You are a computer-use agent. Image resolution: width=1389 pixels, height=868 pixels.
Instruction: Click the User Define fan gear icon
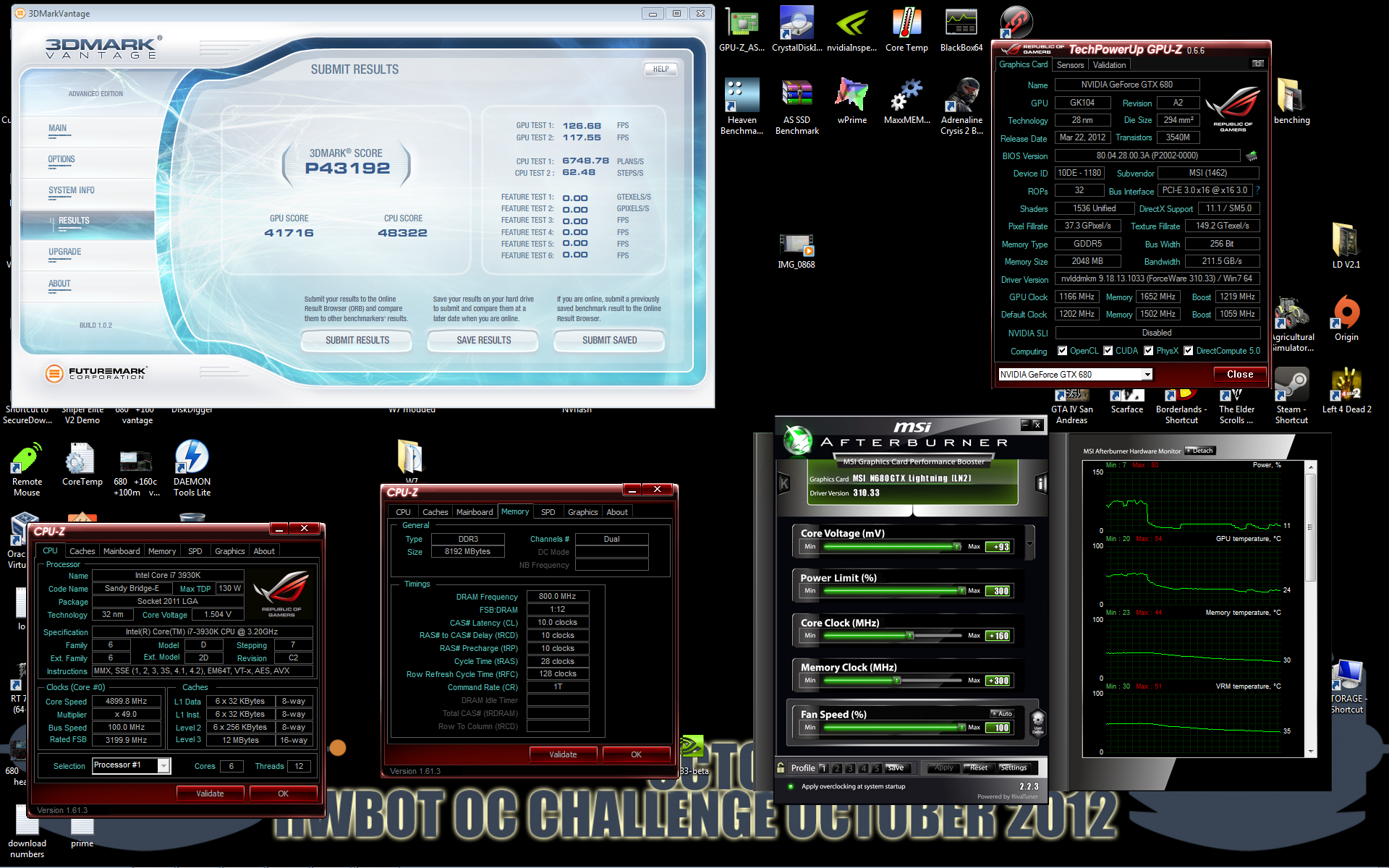pos(1037,720)
